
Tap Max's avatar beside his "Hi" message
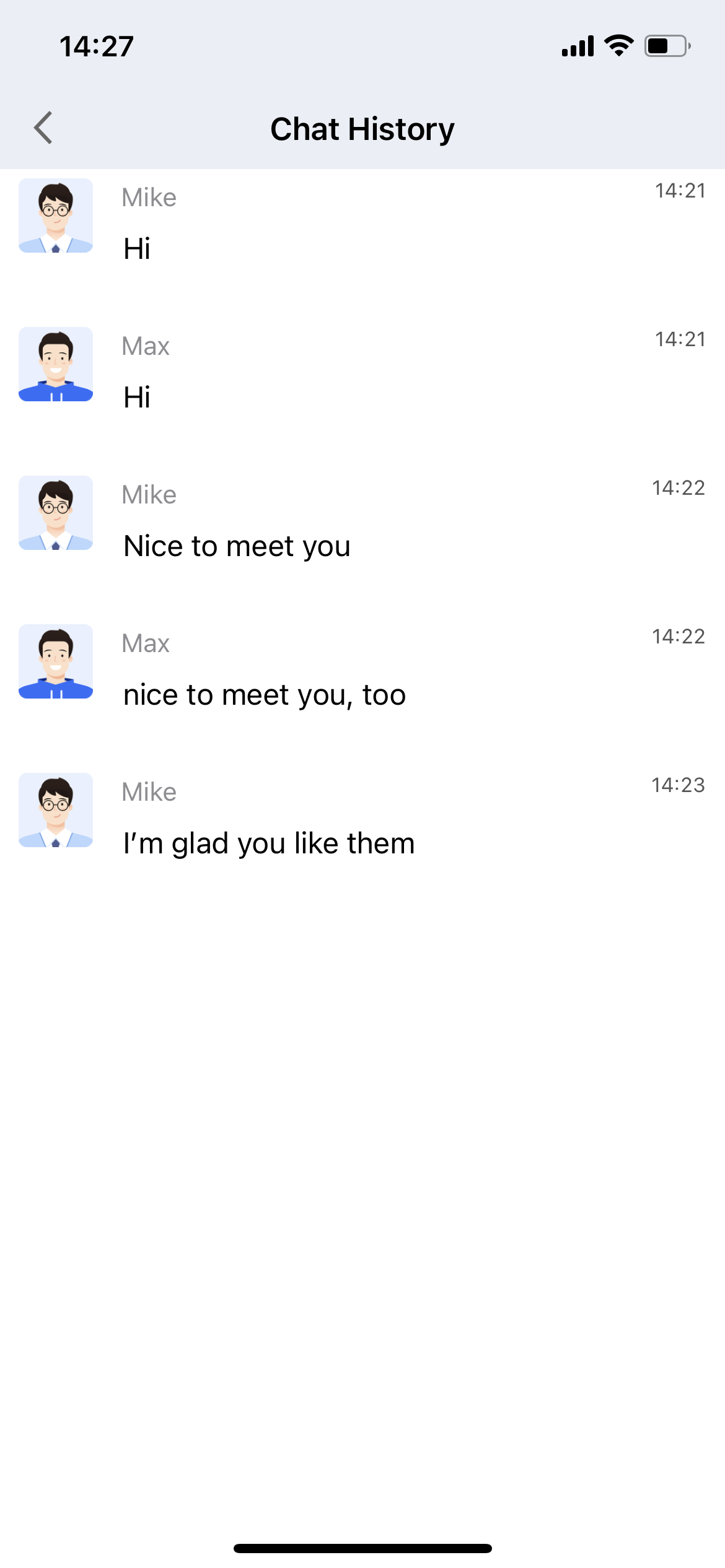(56, 364)
